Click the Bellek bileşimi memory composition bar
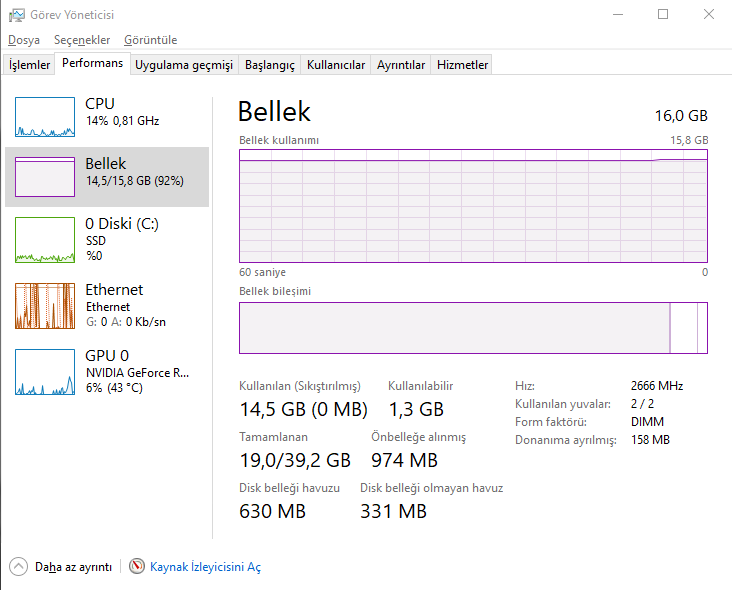 [473, 328]
